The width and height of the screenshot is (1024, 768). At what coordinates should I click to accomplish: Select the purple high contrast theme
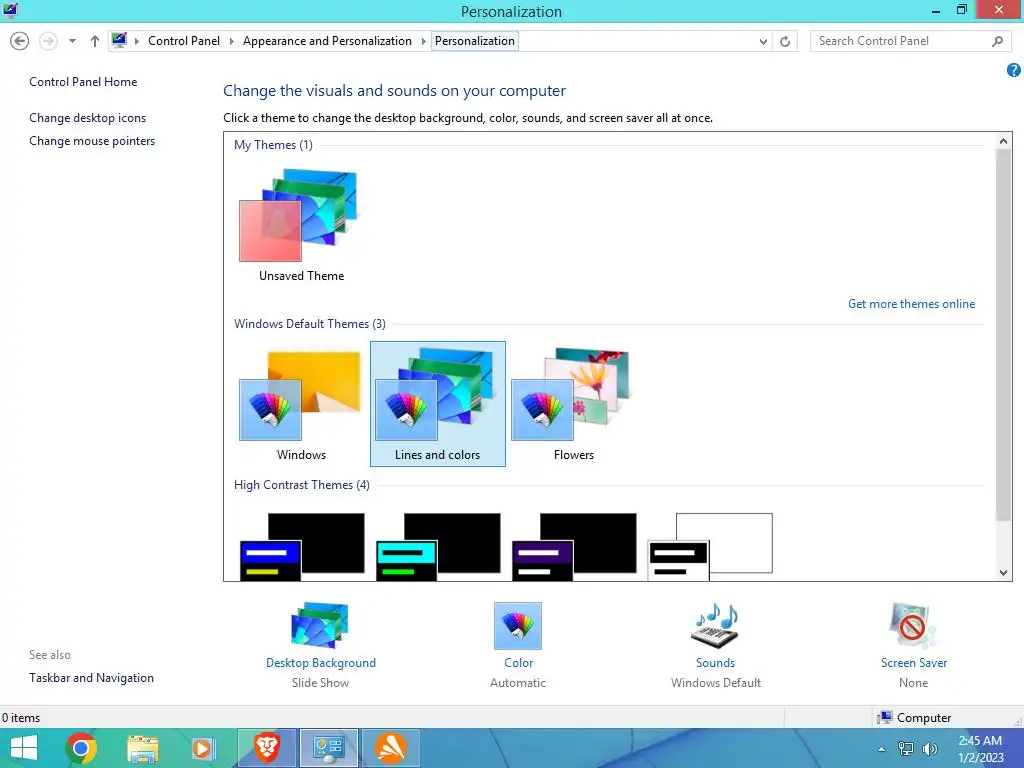(x=574, y=547)
